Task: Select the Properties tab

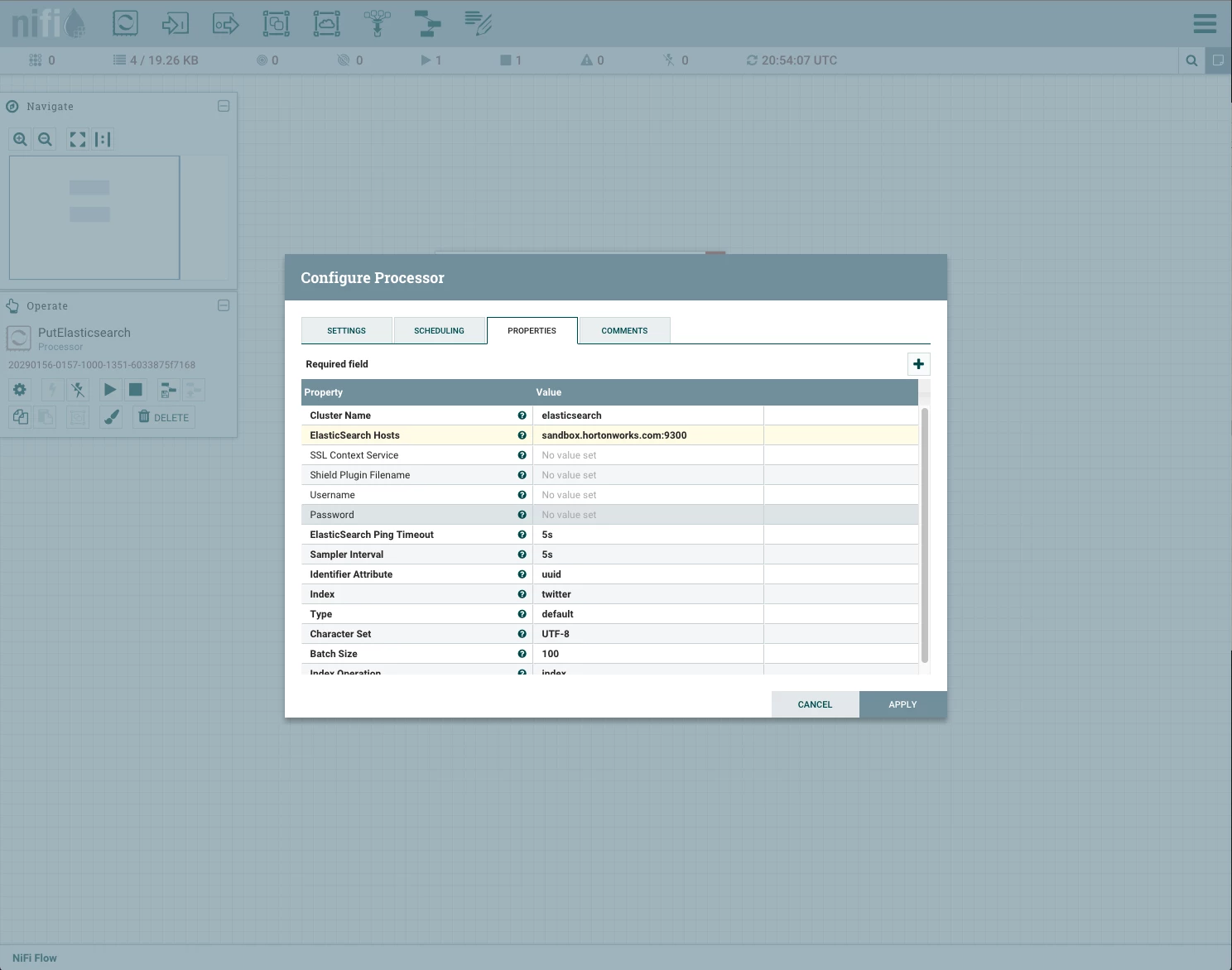Action: pos(532,330)
